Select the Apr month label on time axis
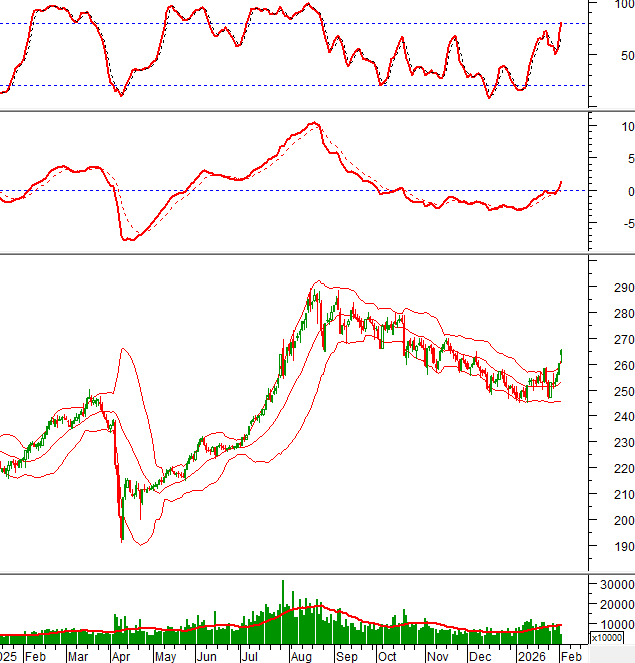This screenshot has height=663, width=635. point(119,656)
